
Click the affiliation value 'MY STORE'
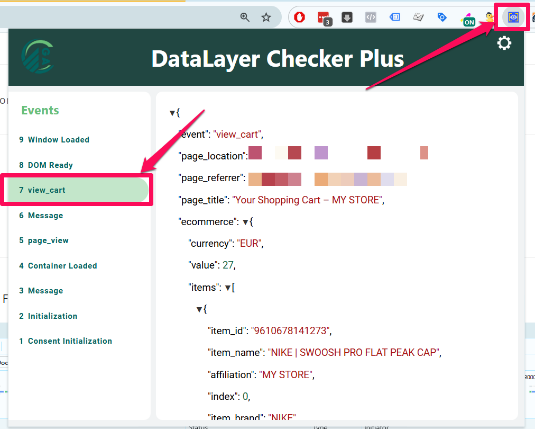286,374
